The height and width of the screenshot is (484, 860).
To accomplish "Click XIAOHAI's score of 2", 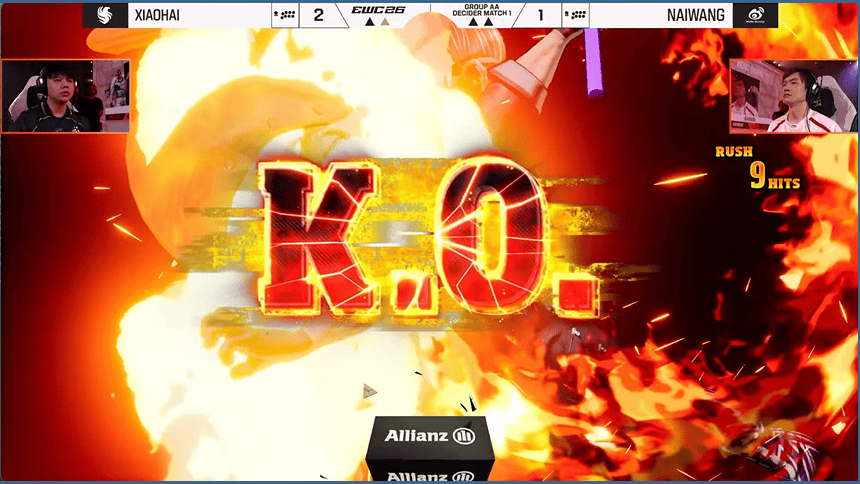I will tap(318, 15).
